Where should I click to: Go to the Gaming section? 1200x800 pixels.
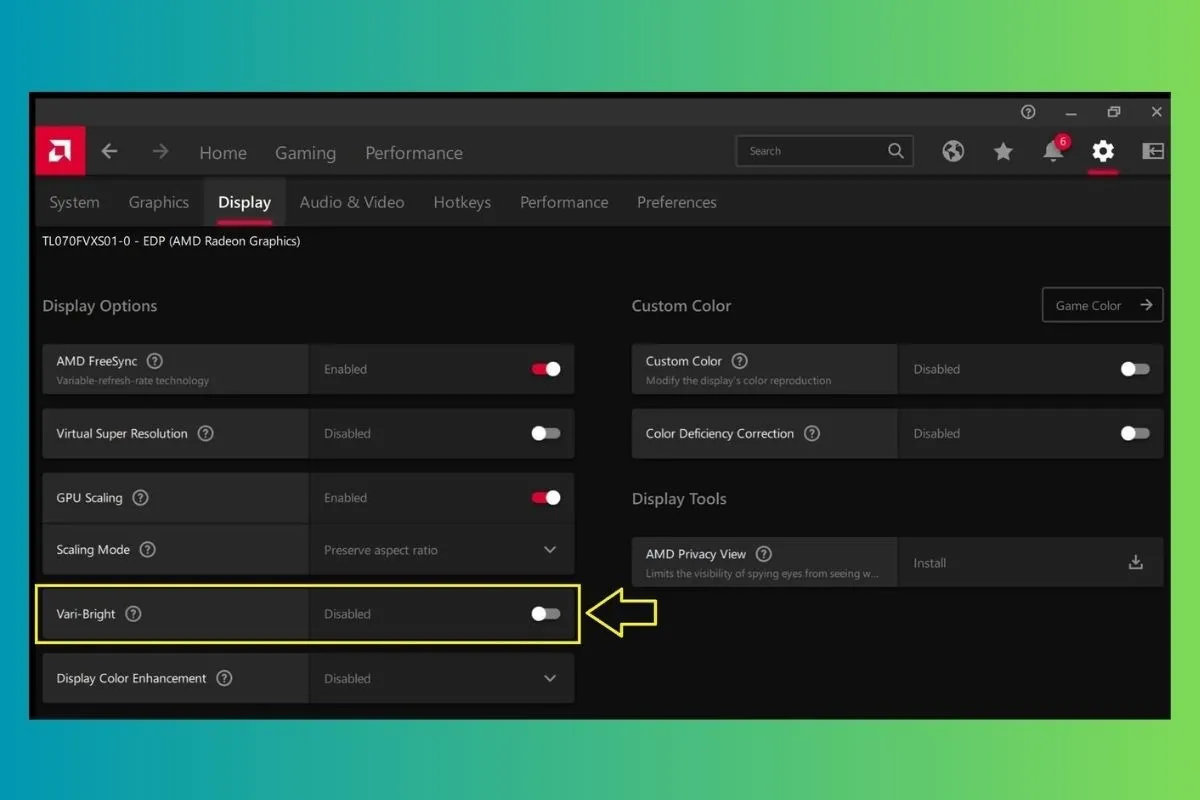pyautogui.click(x=305, y=153)
